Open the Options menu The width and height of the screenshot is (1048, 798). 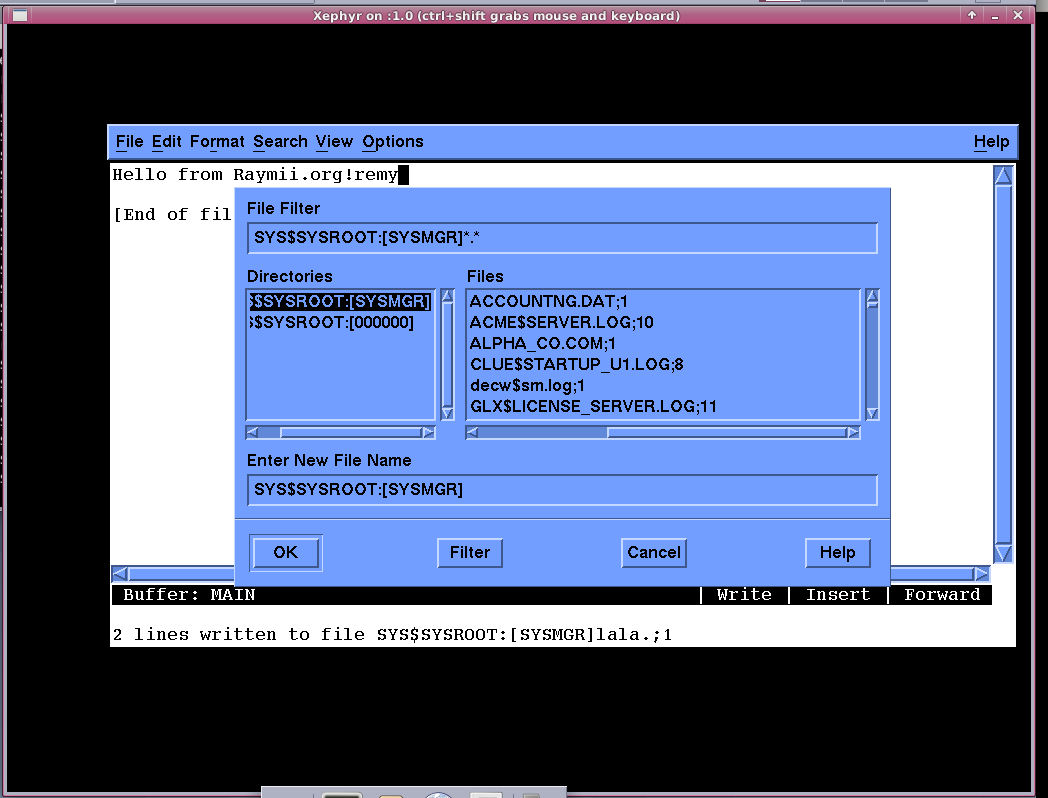392,142
